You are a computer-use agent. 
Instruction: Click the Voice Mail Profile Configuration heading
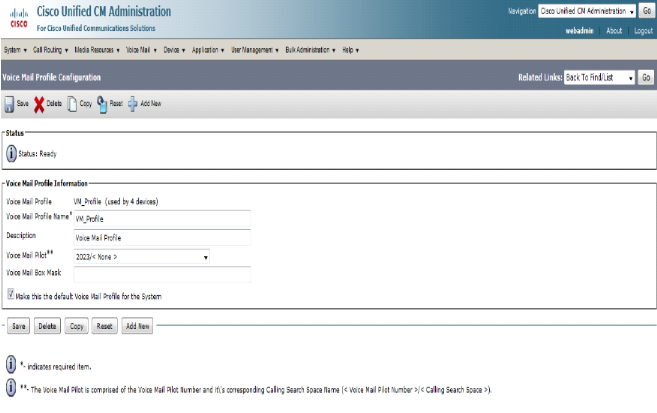52,77
